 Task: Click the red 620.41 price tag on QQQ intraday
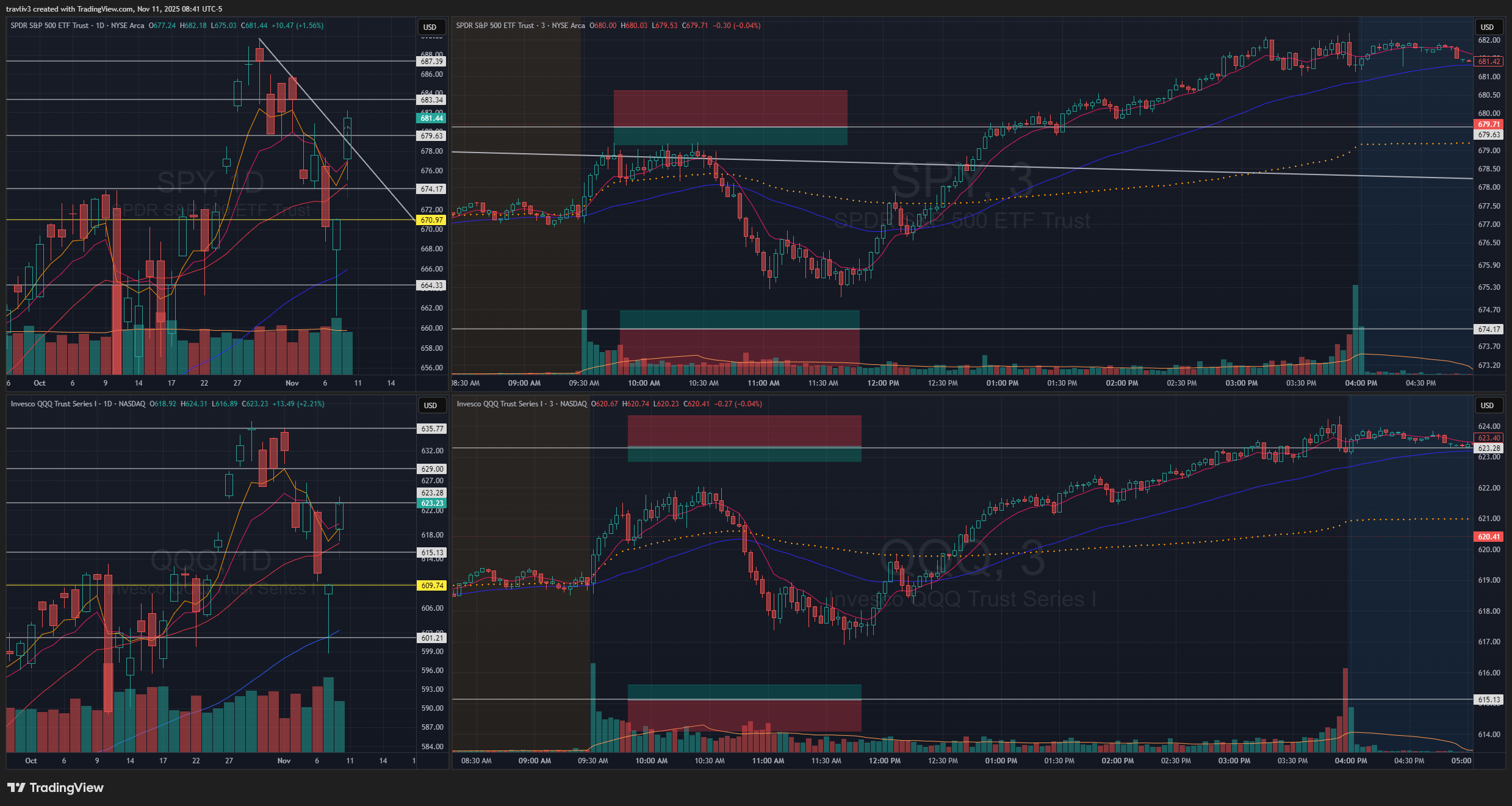(x=1489, y=537)
